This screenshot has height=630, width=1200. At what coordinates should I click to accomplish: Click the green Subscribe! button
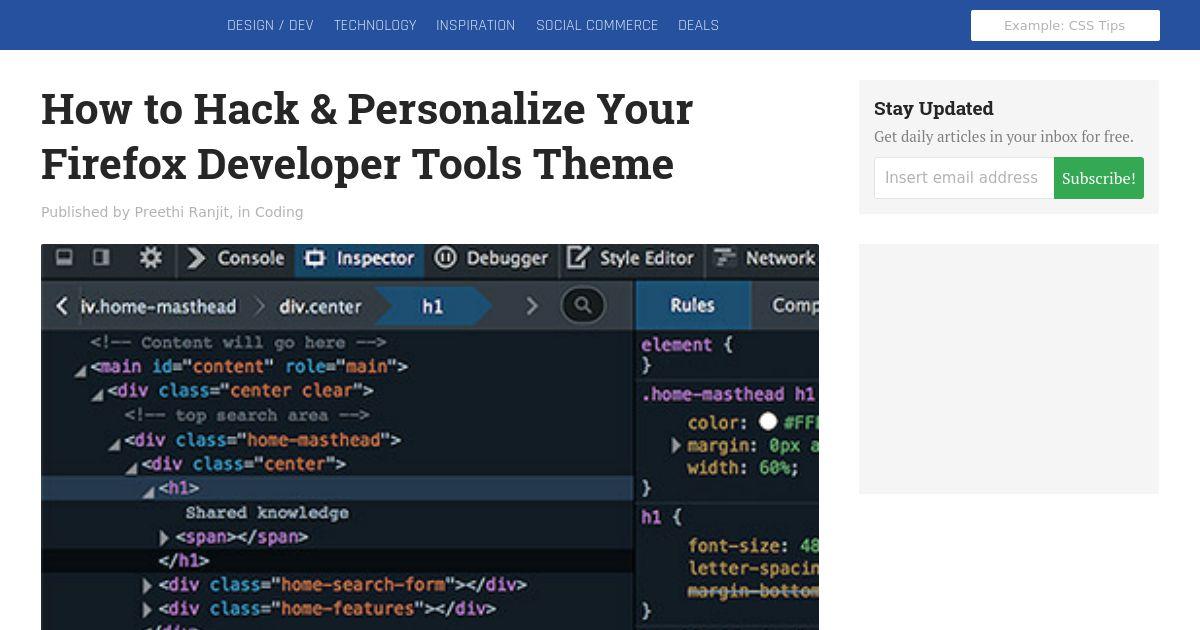pos(1099,178)
